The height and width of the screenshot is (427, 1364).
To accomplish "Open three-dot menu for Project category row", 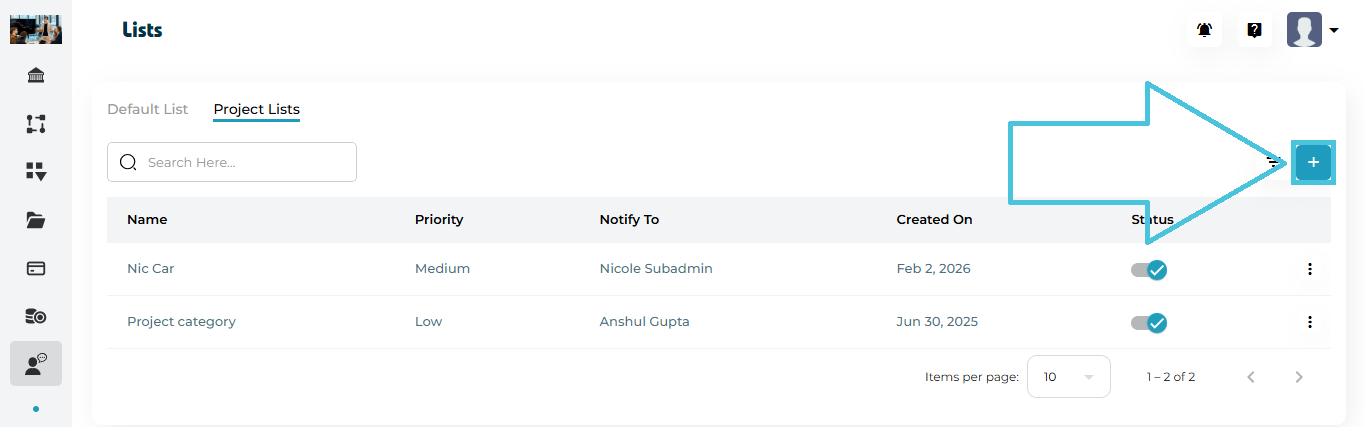I will (1309, 322).
